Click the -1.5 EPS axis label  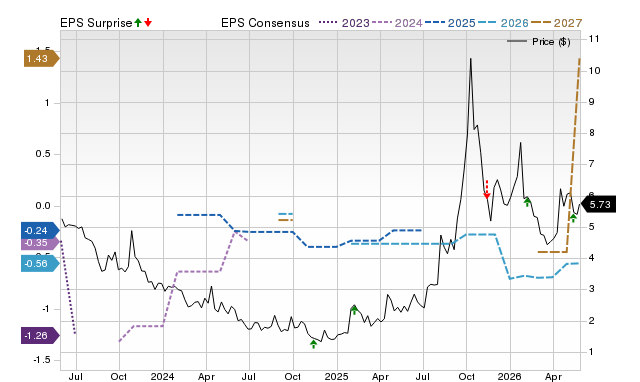(x=41, y=360)
